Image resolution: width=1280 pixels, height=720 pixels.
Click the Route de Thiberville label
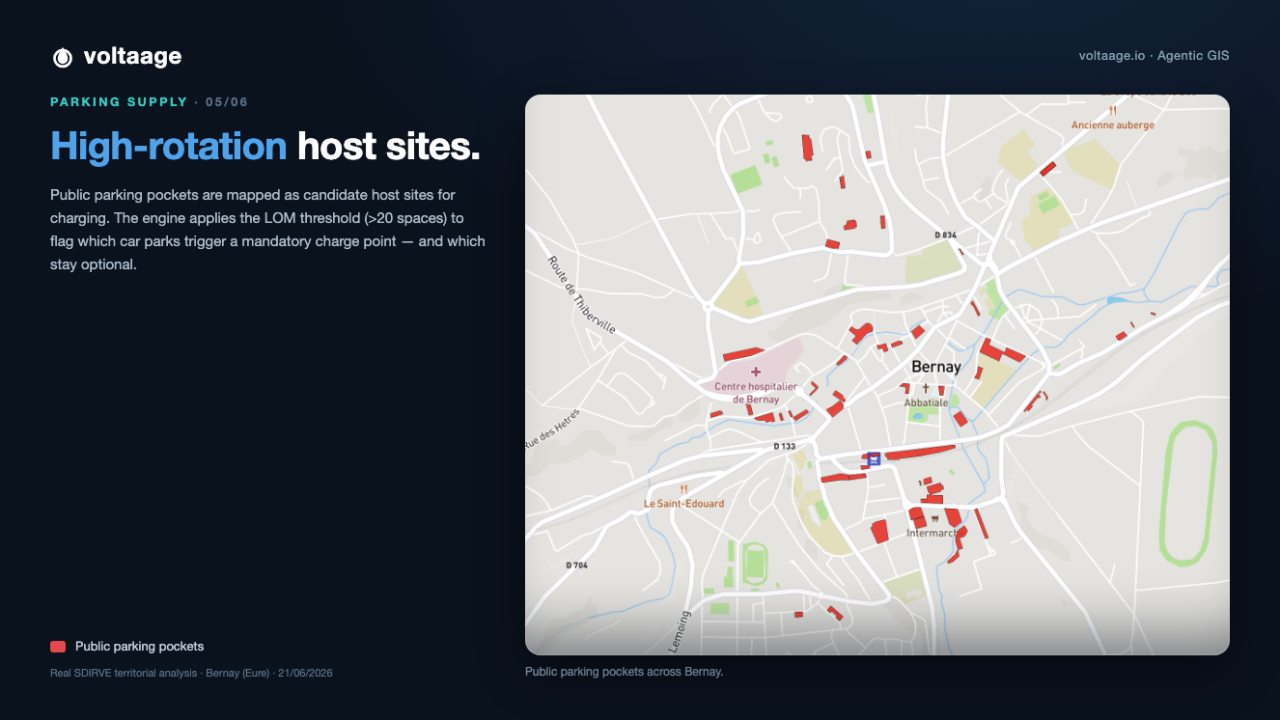click(582, 296)
